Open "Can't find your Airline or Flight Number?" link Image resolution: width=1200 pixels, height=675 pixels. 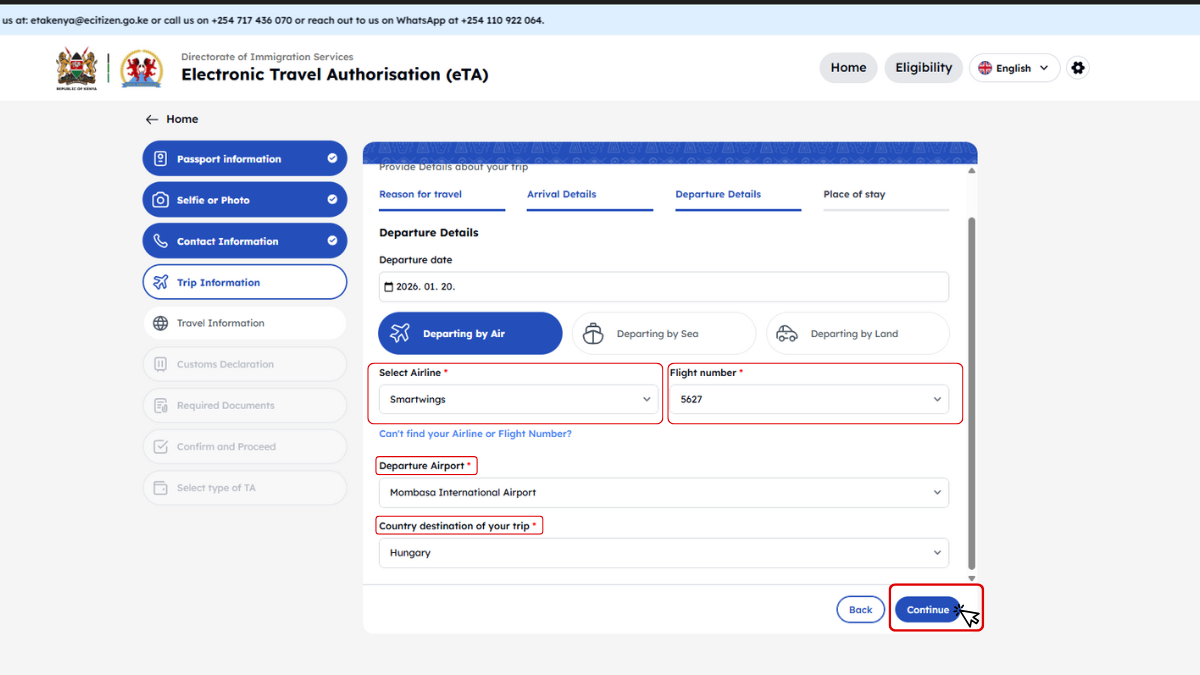point(475,434)
